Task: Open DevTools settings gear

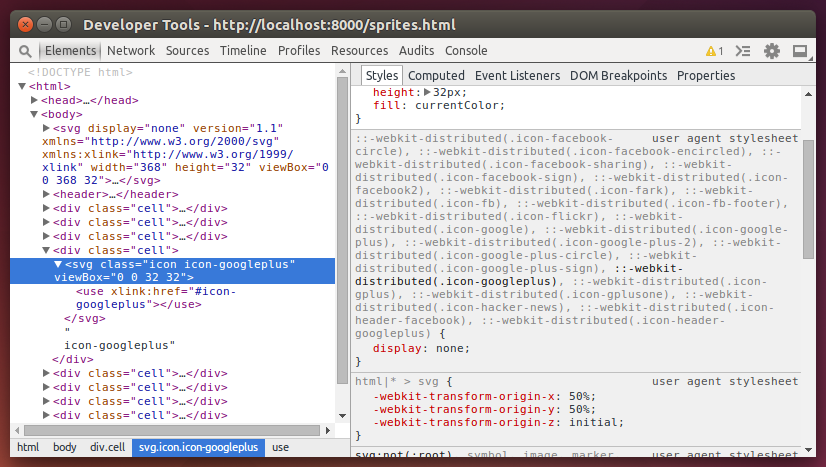Action: tap(772, 51)
